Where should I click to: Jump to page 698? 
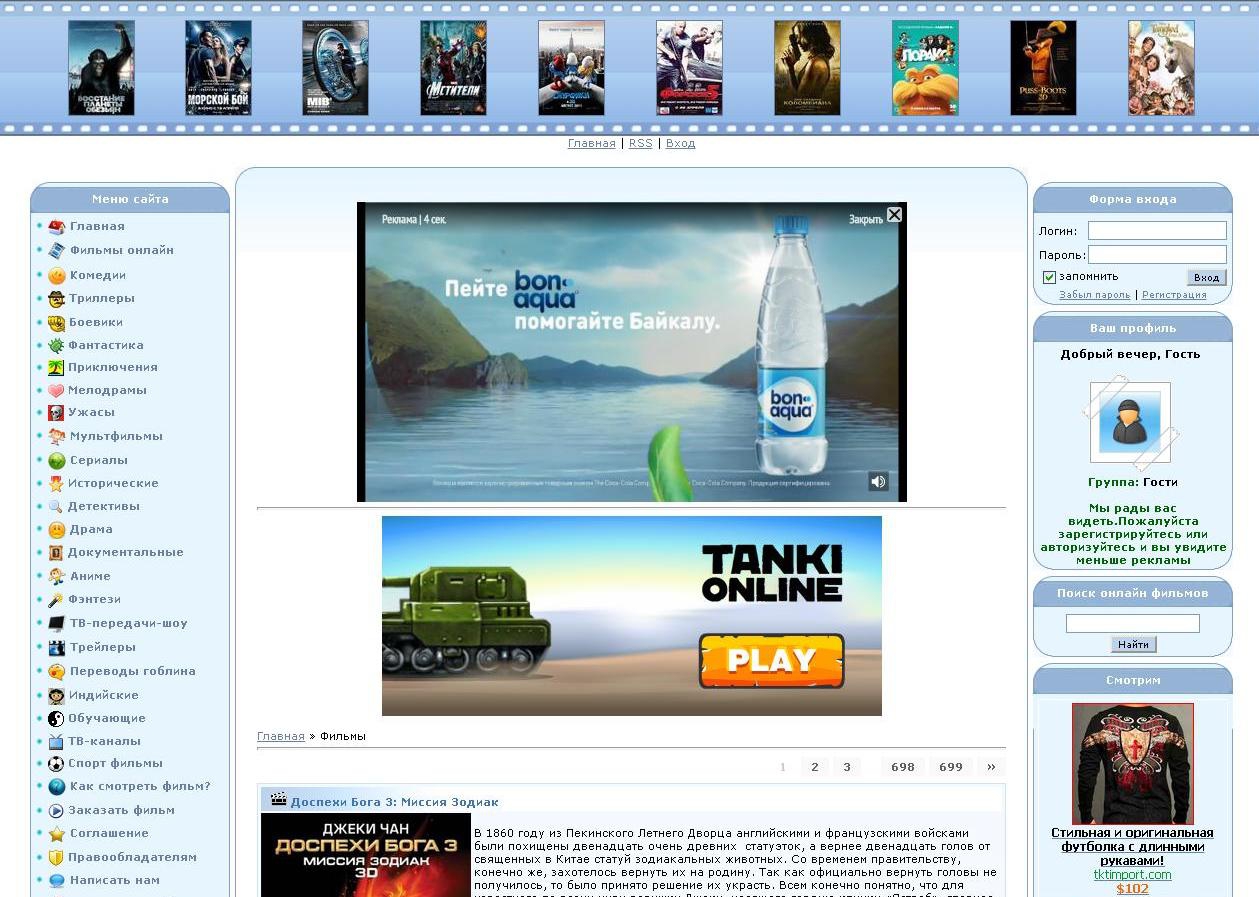tap(903, 767)
